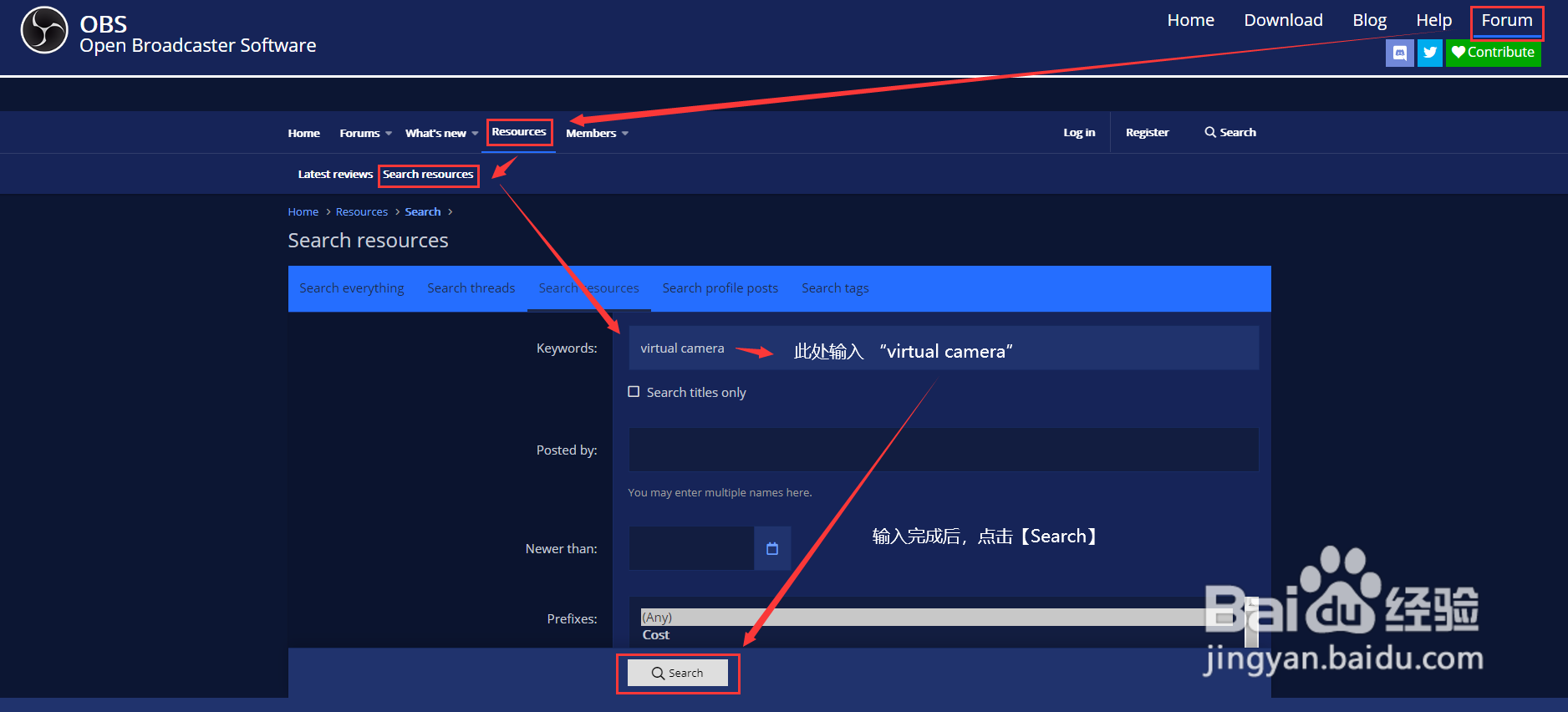This screenshot has width=1568, height=712.
Task: Click the Keywords input field
Action: coord(944,348)
